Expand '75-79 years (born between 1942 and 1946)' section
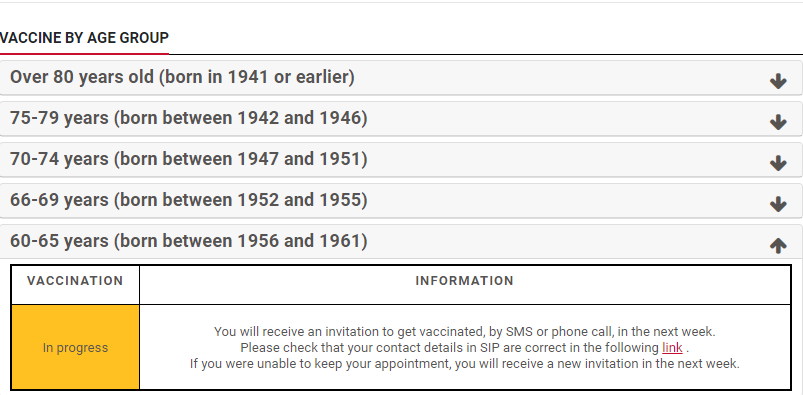 click(401, 118)
